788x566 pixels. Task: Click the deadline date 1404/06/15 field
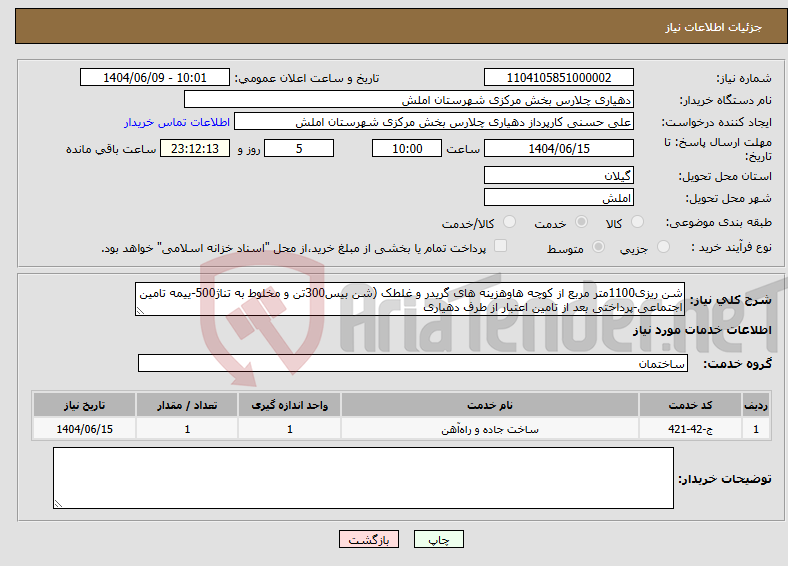click(558, 148)
